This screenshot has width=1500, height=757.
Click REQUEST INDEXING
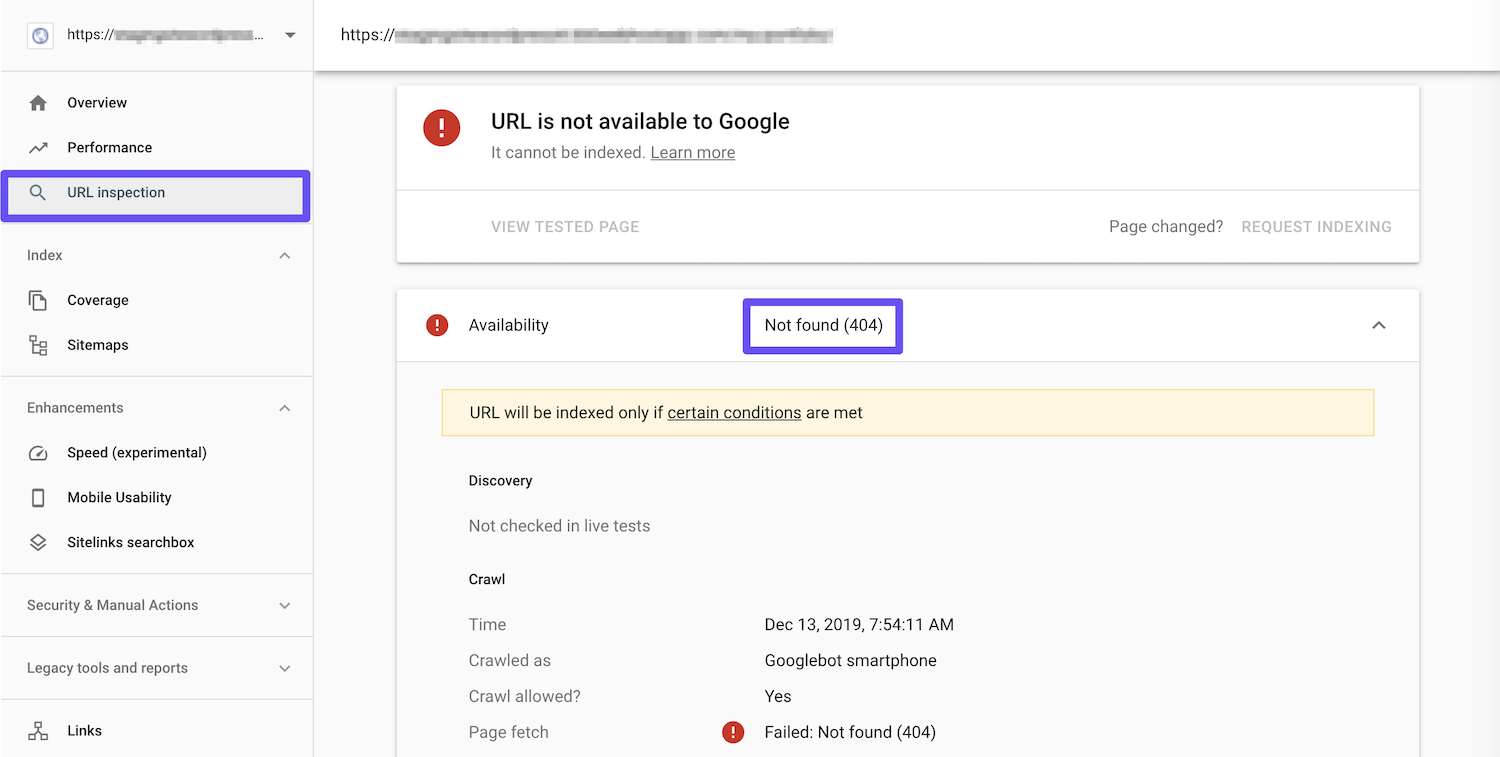[1316, 226]
